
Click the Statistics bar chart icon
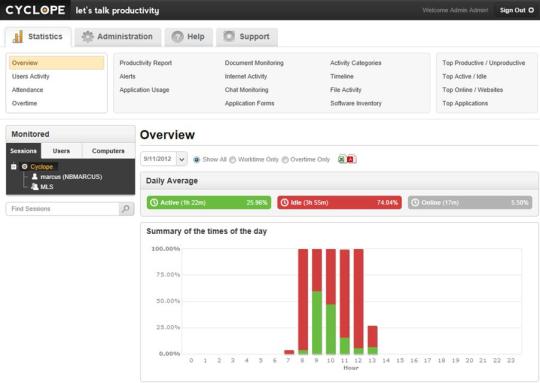pyautogui.click(x=18, y=37)
